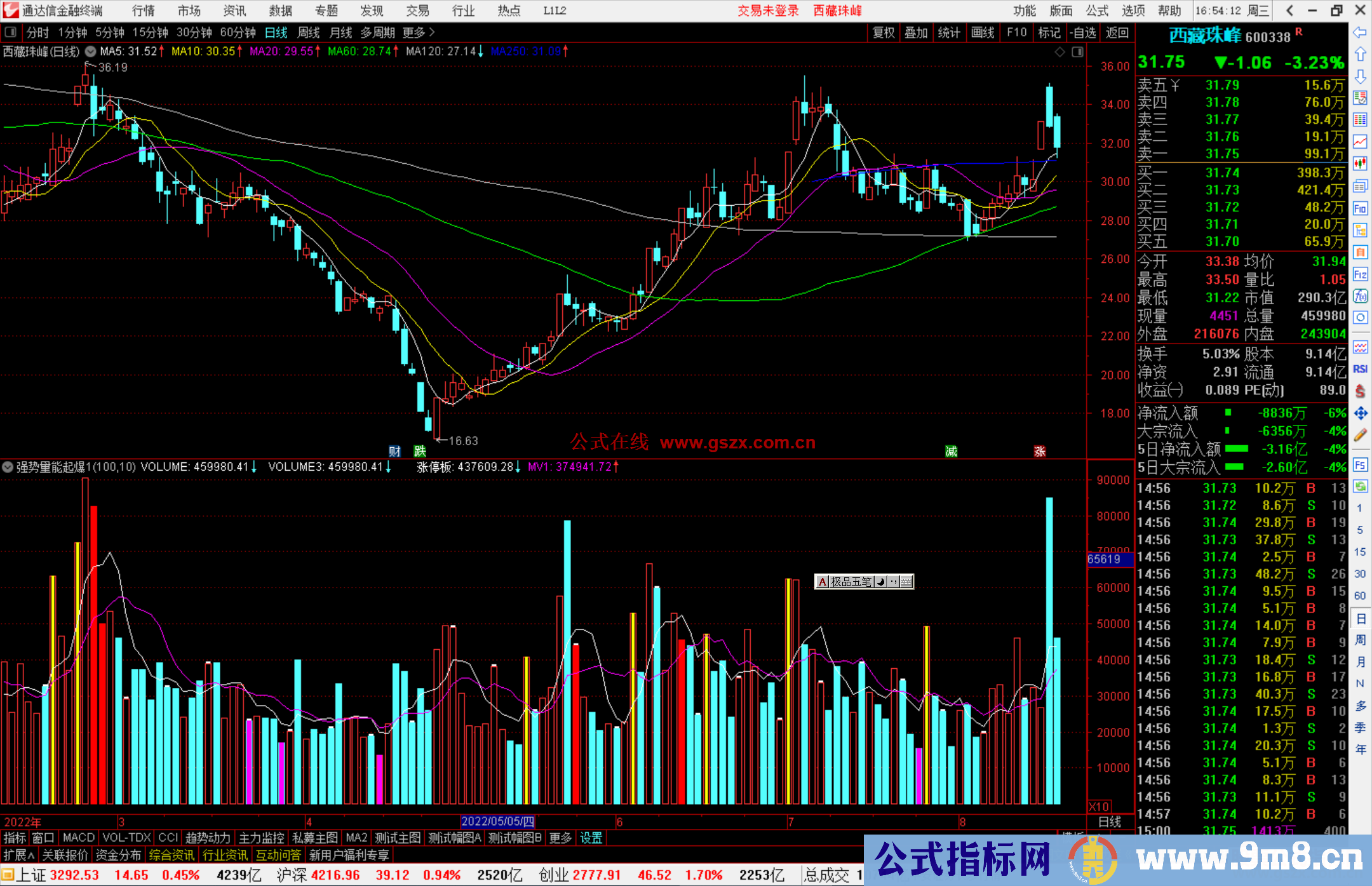
Task: Click the down arrow sidebar icon
Action: tap(1360, 77)
